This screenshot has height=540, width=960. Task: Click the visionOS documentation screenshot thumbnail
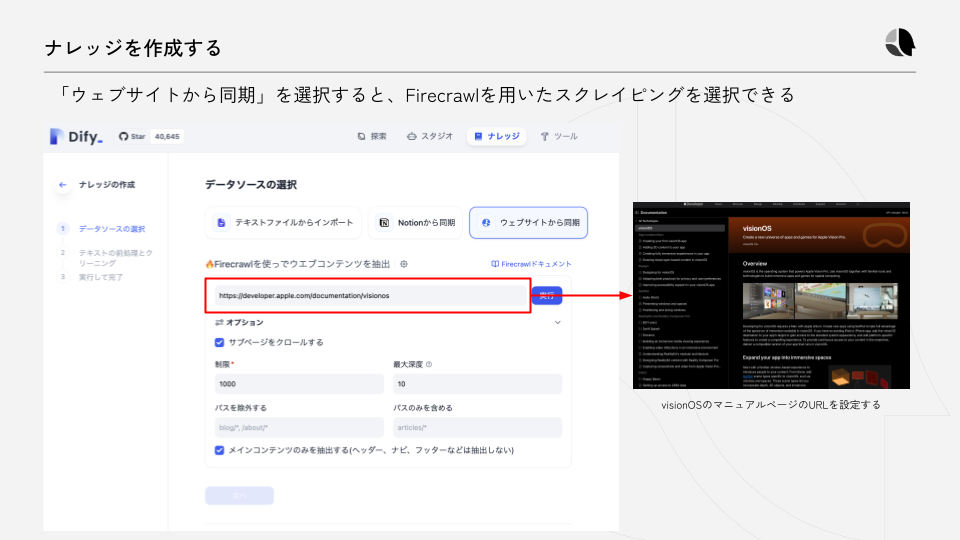(x=771, y=295)
